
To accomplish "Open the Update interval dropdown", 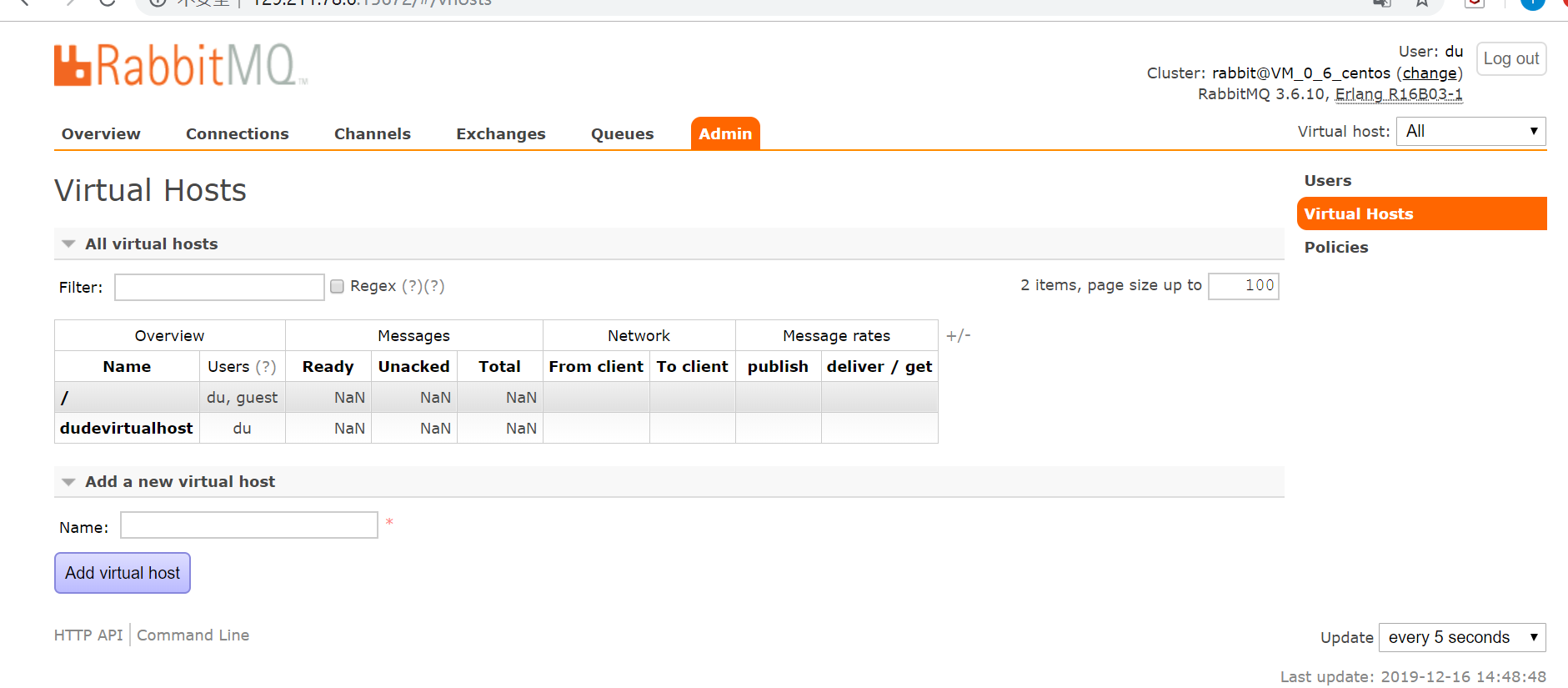I will click(1462, 637).
